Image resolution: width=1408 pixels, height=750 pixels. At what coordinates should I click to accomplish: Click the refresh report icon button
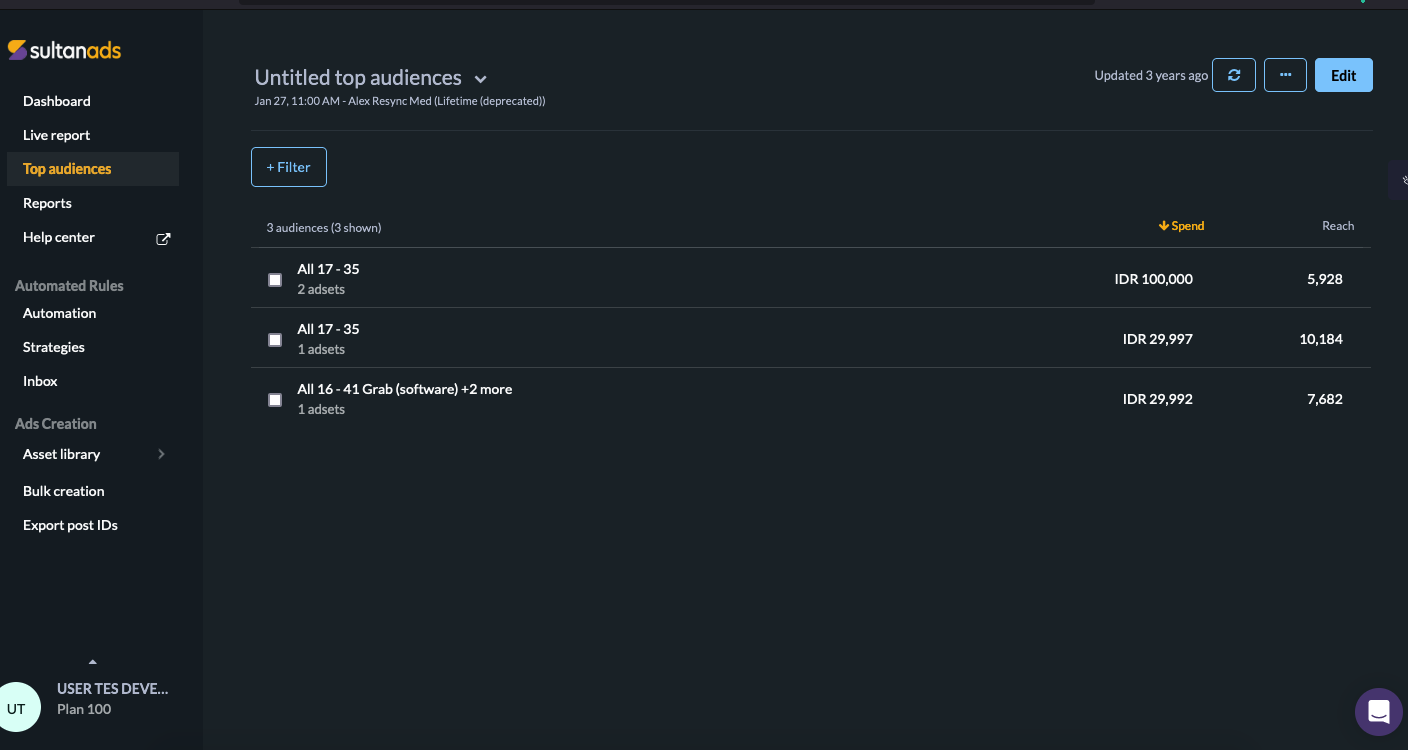1234,76
